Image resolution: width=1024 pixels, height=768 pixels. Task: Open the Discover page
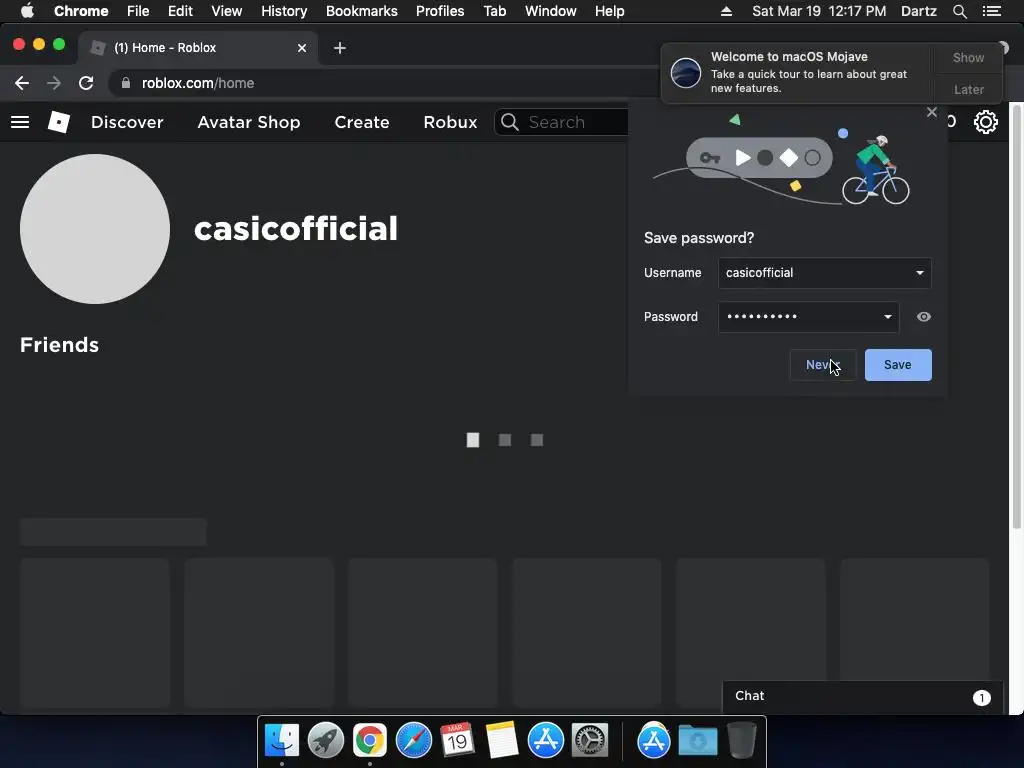pyautogui.click(x=127, y=122)
